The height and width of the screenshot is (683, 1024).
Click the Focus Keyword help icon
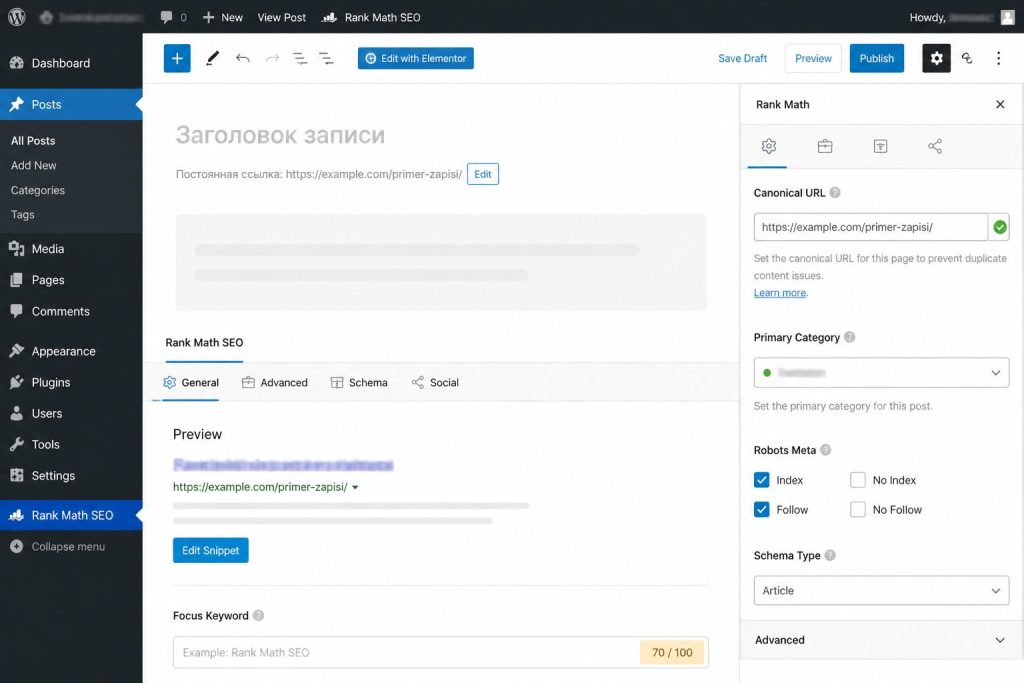259,615
